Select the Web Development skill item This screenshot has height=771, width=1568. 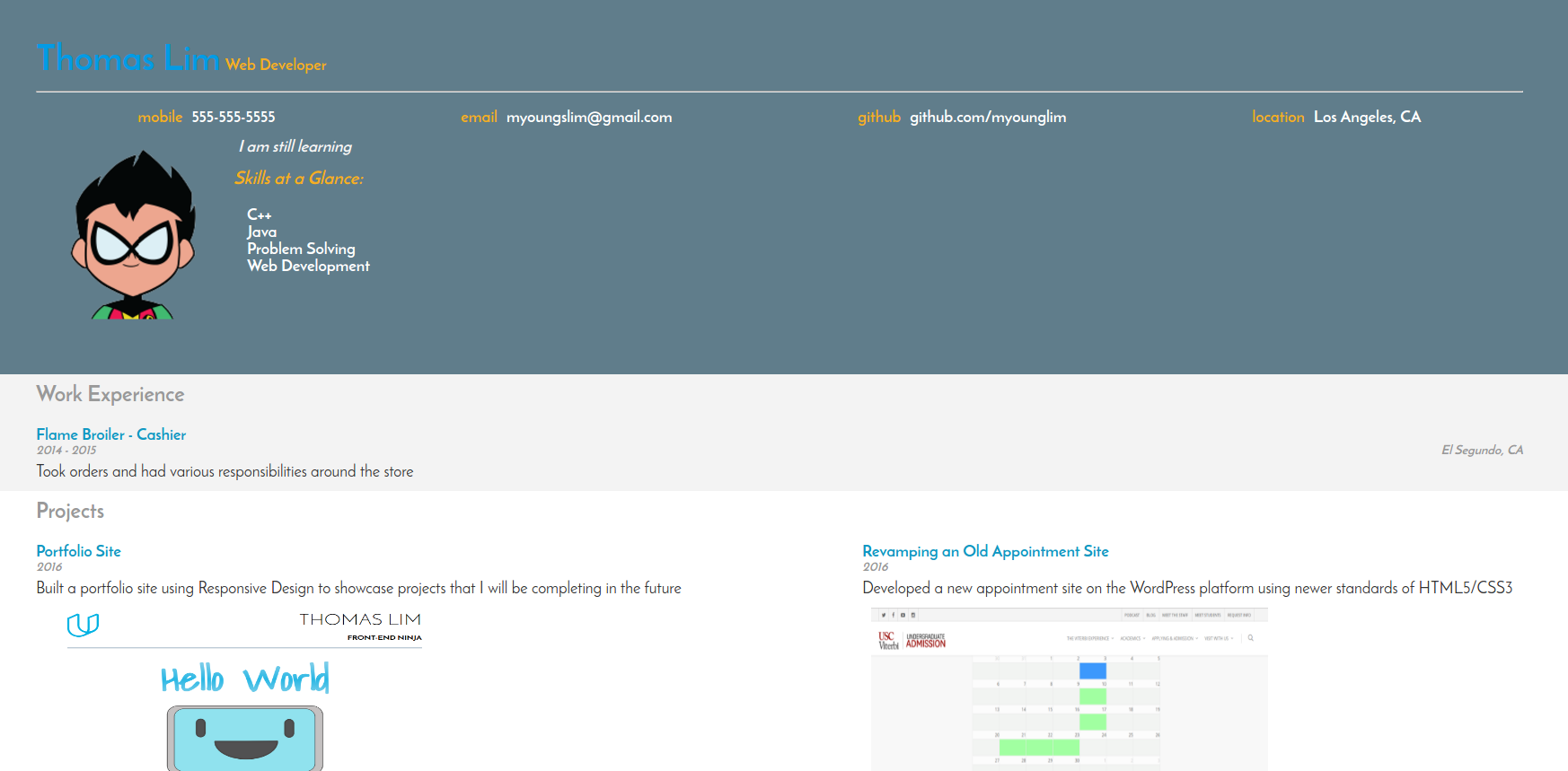(x=308, y=266)
